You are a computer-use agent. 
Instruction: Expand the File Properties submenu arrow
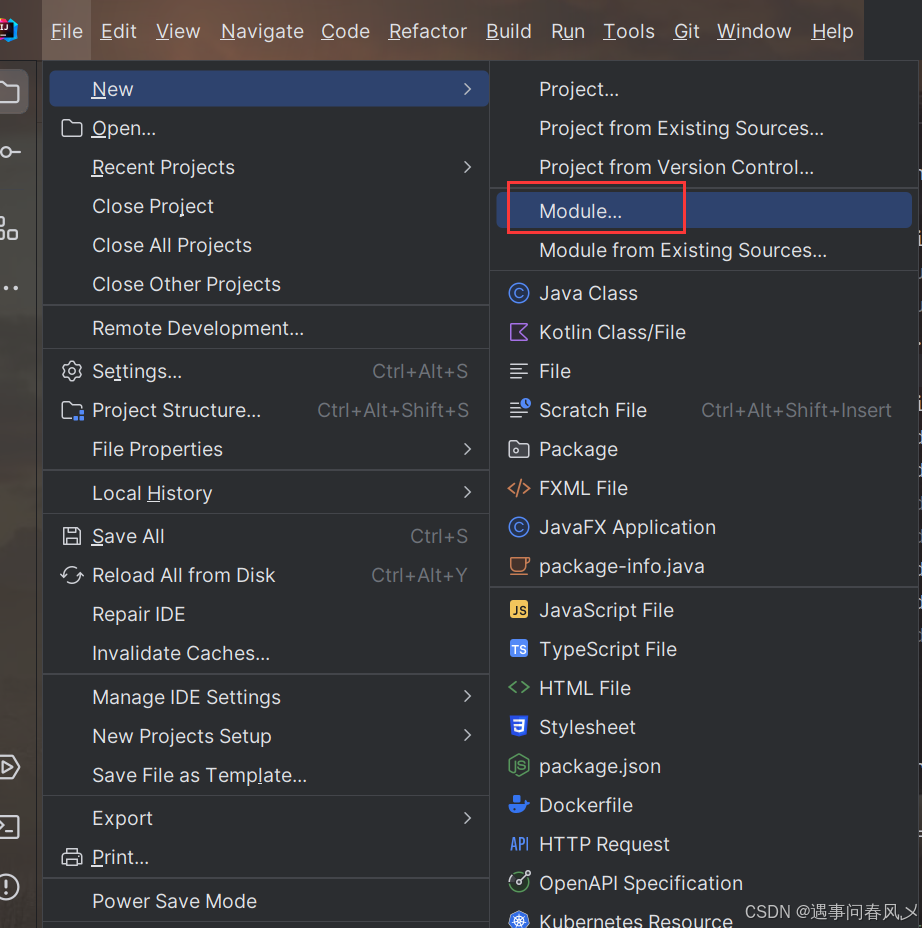tap(468, 449)
